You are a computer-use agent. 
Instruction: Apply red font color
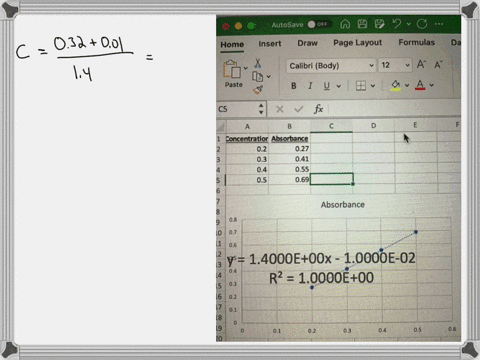420,85
